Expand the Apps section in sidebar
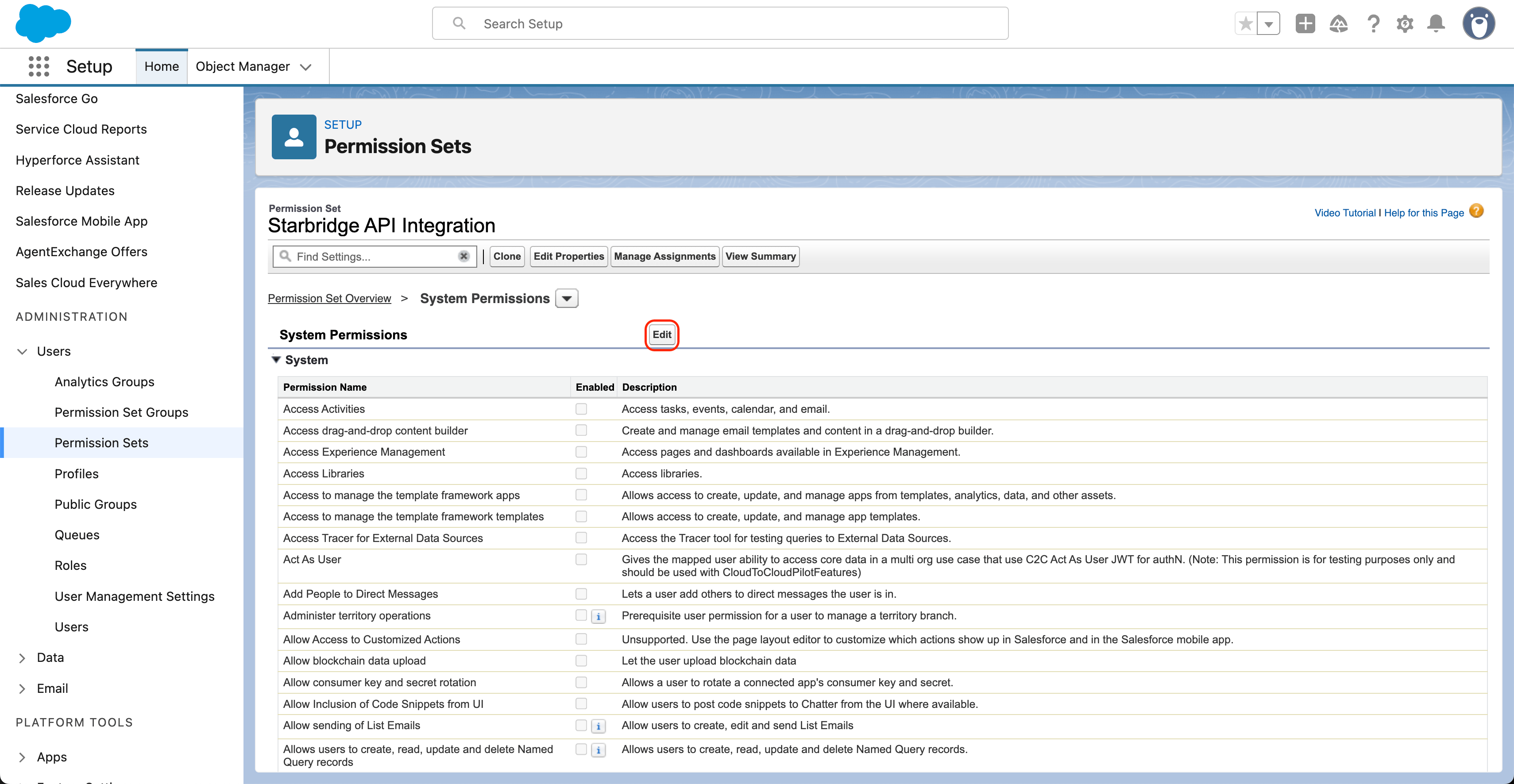Image resolution: width=1514 pixels, height=784 pixels. [22, 757]
